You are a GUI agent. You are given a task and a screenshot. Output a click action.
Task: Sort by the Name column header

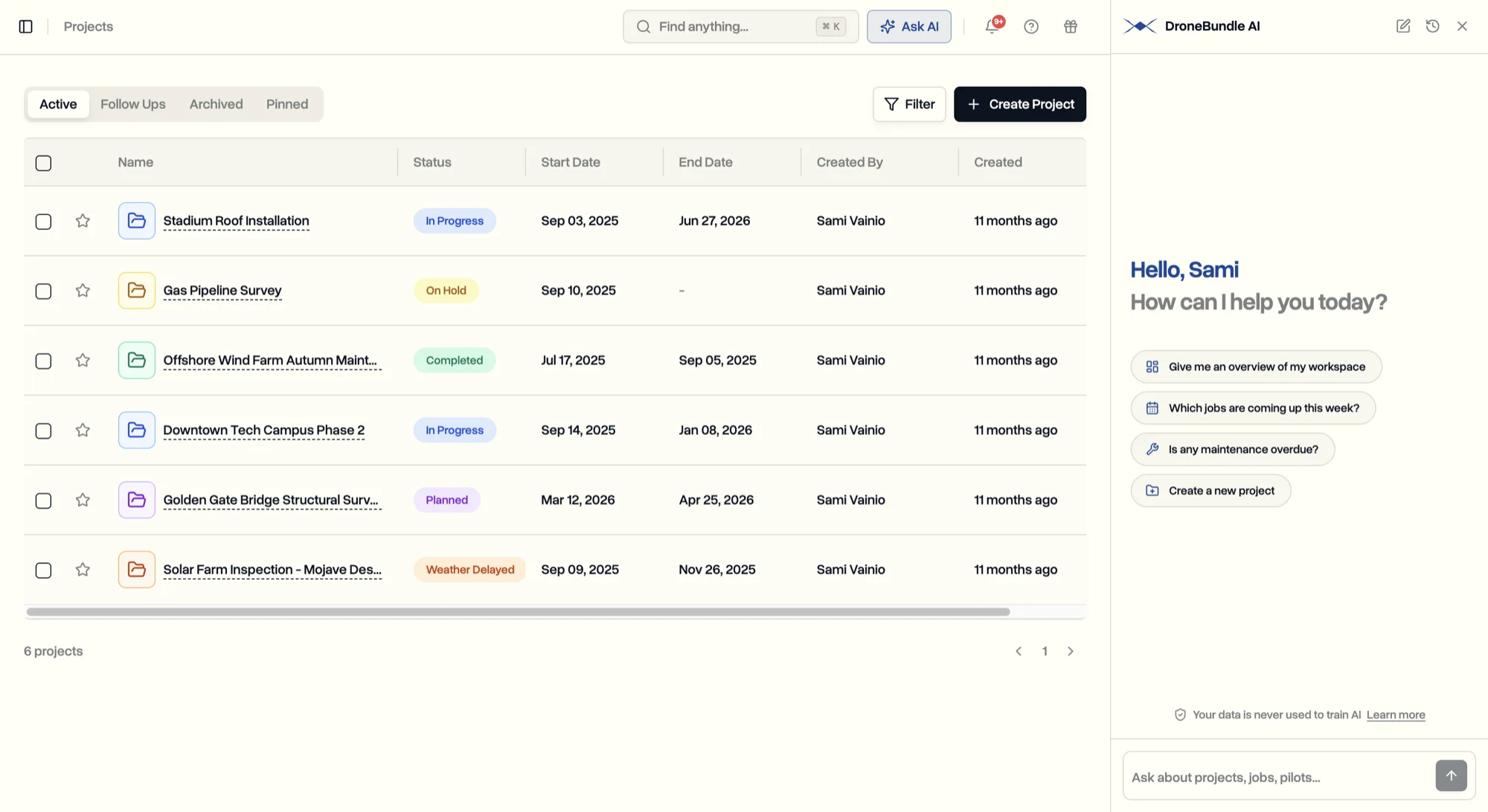coord(135,162)
